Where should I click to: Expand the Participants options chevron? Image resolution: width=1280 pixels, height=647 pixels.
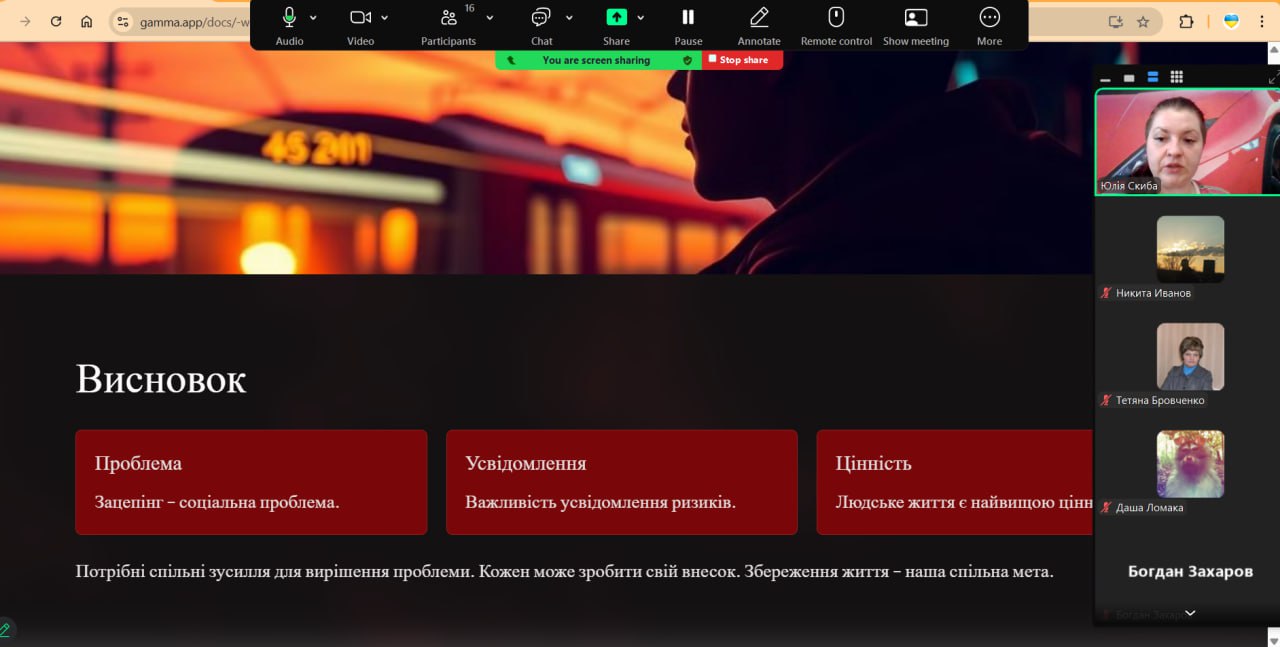coord(490,17)
